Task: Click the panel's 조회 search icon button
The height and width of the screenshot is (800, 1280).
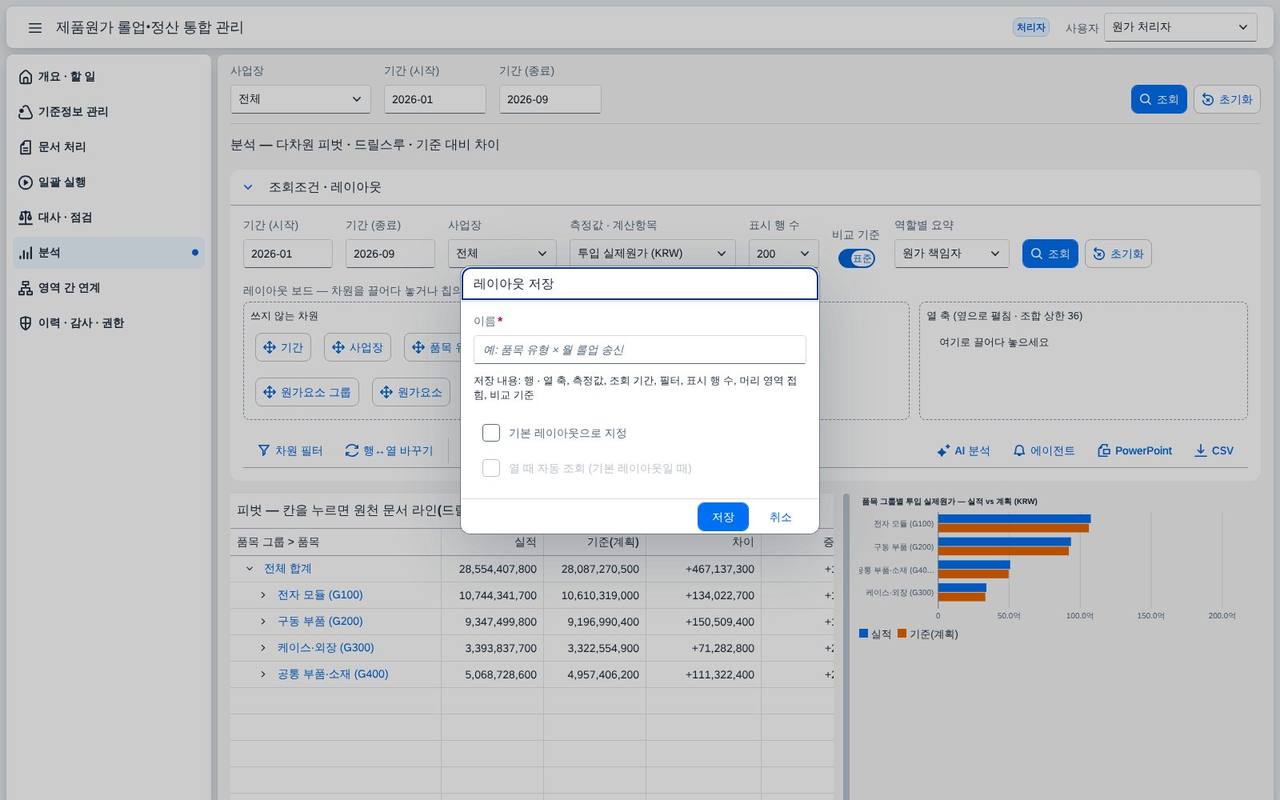Action: coord(1049,254)
